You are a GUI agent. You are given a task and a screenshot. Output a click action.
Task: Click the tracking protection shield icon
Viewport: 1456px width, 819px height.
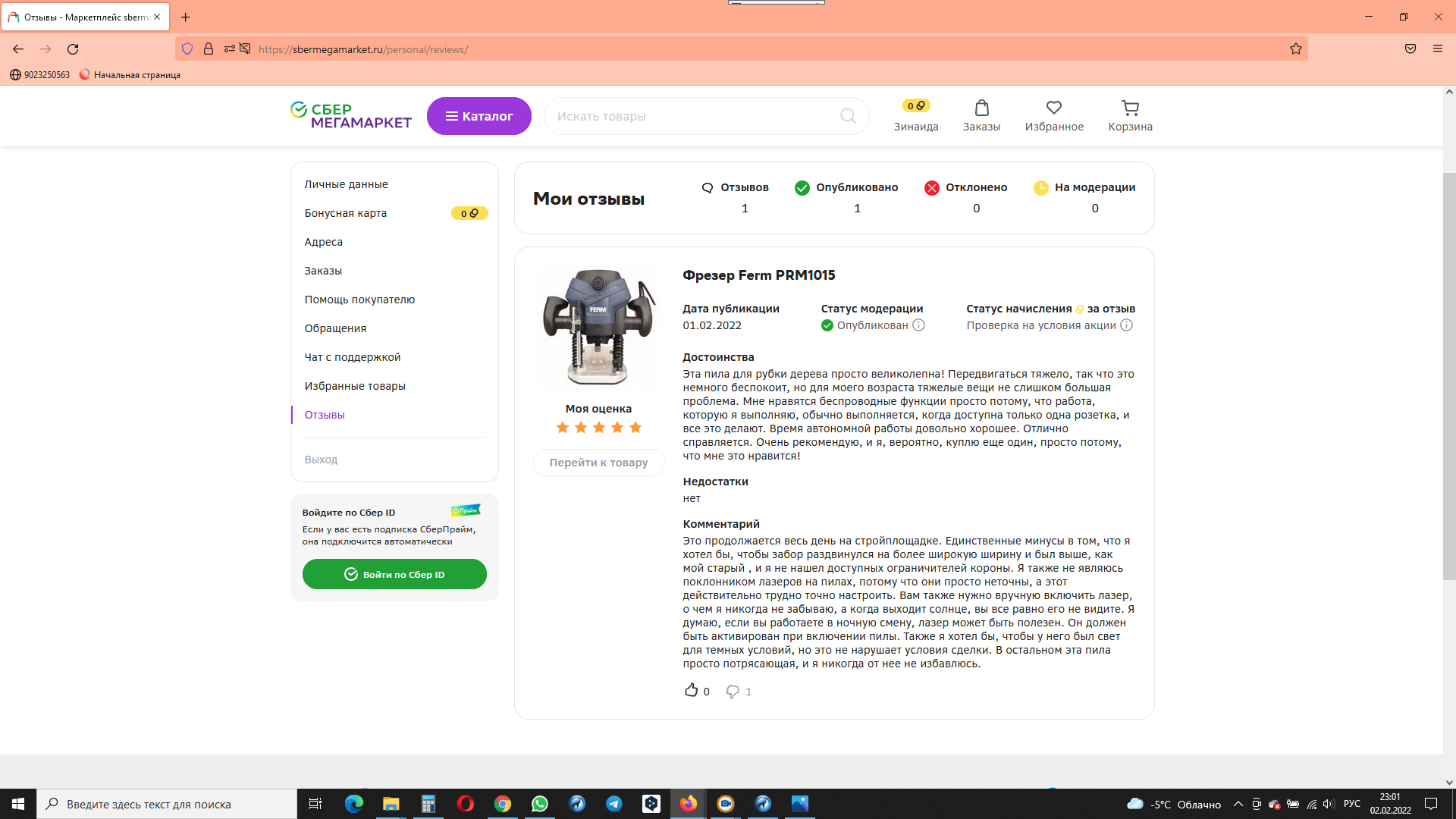click(x=187, y=49)
